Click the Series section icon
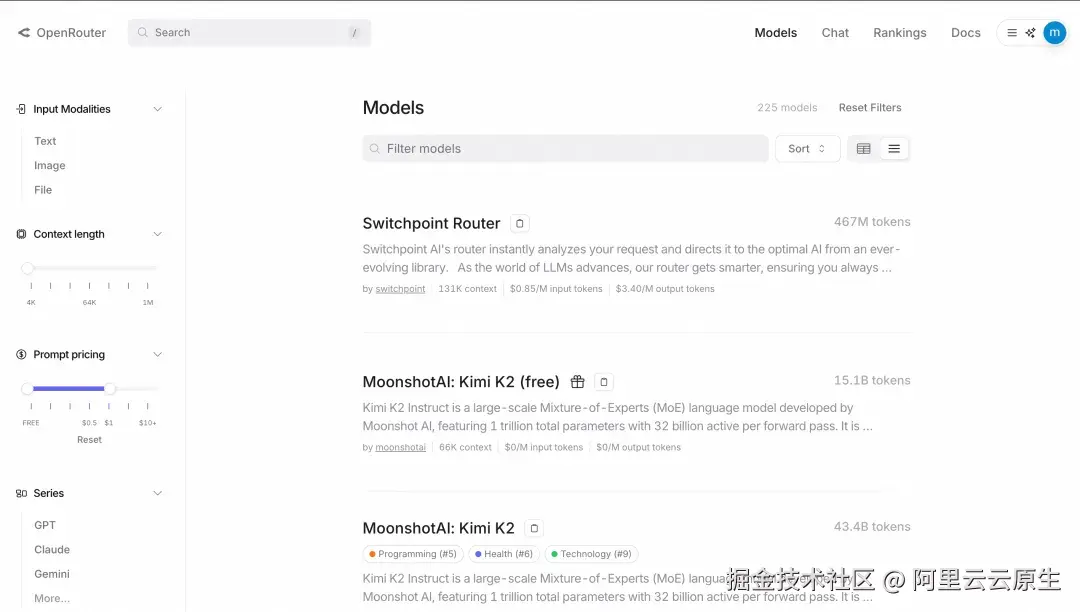The height and width of the screenshot is (612, 1080). [21, 493]
